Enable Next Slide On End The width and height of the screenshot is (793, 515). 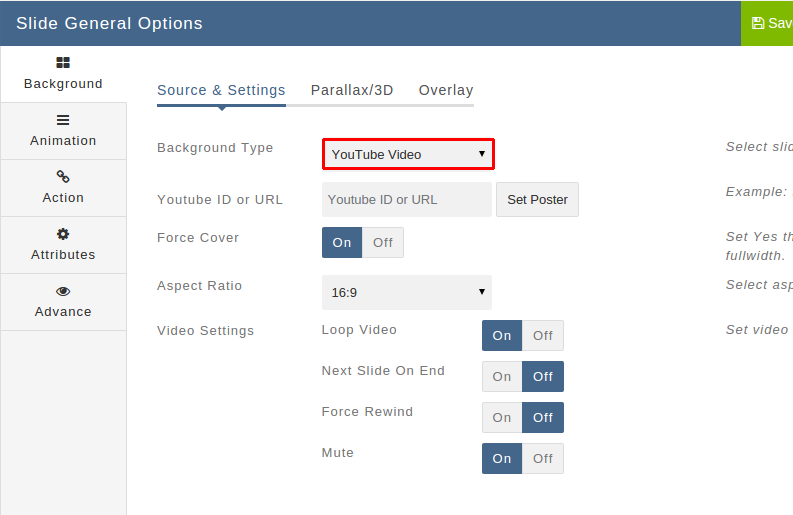[502, 376]
